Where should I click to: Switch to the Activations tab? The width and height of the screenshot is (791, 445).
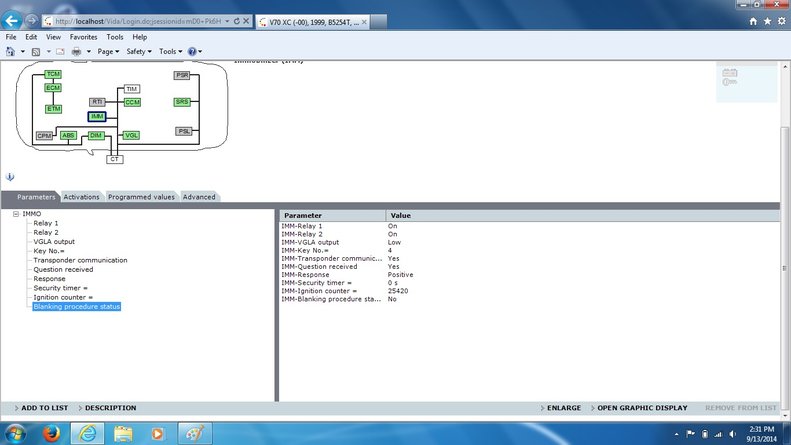click(x=81, y=197)
